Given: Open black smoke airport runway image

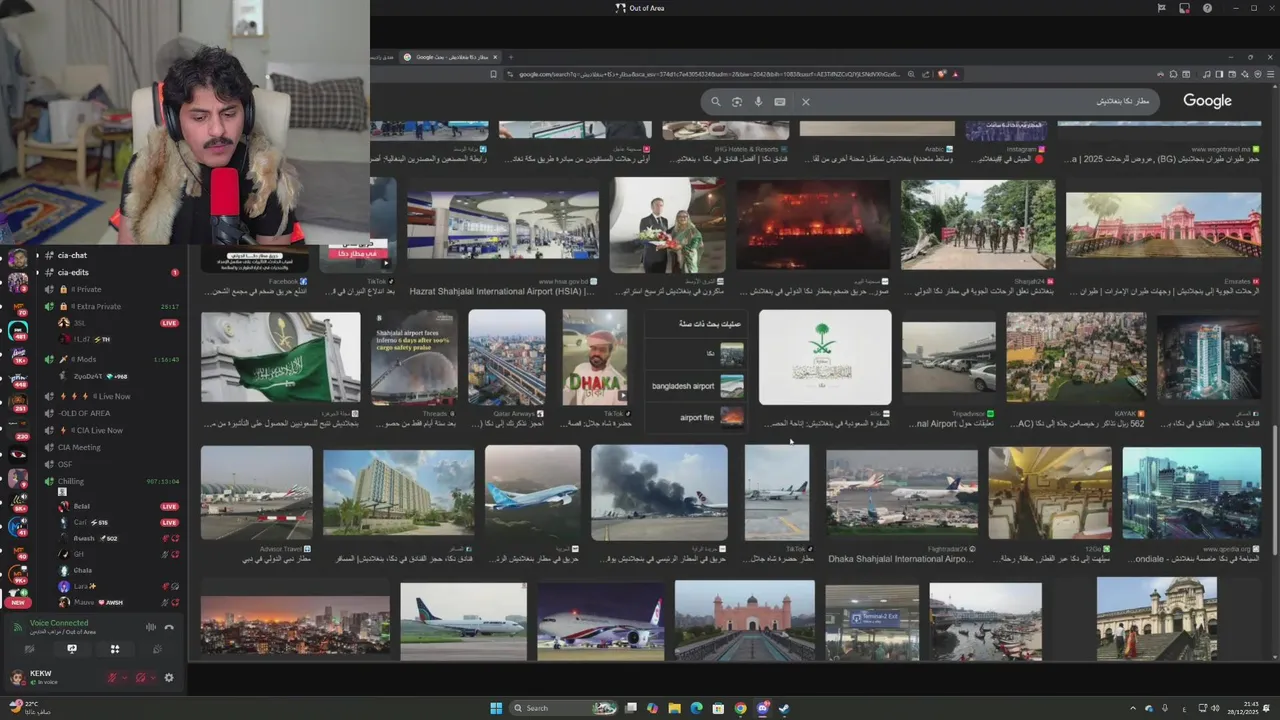Looking at the screenshot, I should click(x=659, y=493).
